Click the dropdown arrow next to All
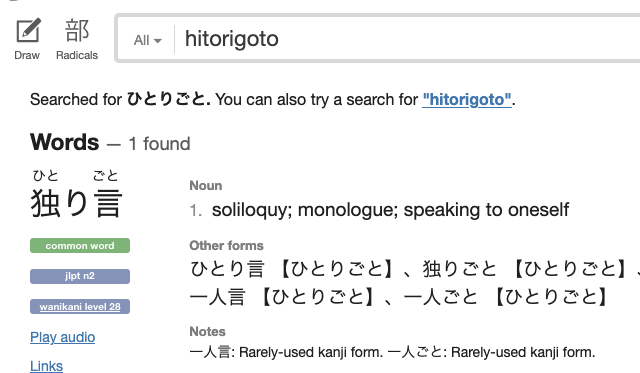The height and width of the screenshot is (373, 640). tap(158, 41)
